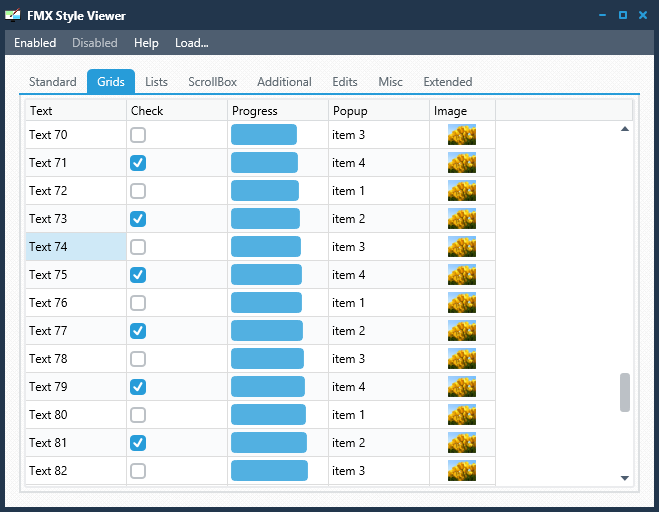Click the flower image in Text 78 row
Viewport: 659px width, 512px height.
pos(462,359)
